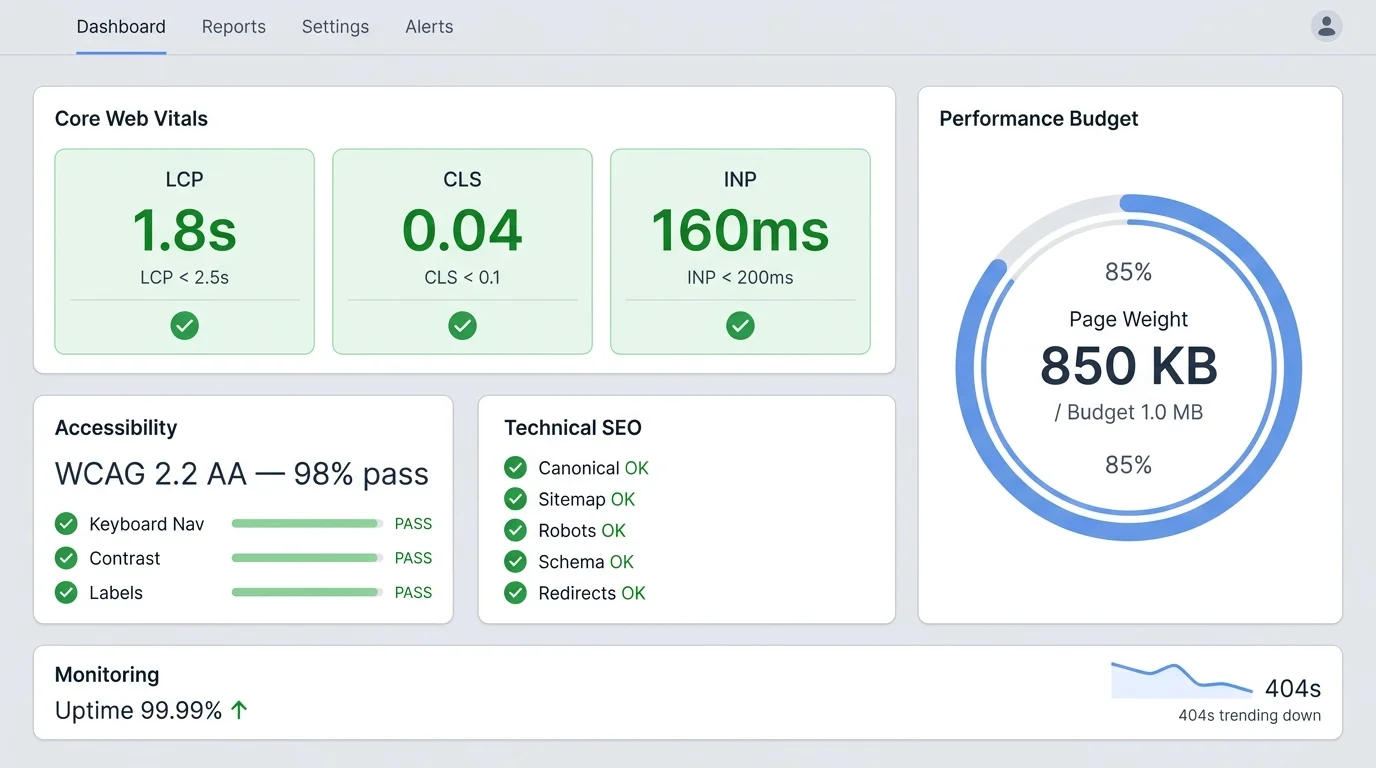Click the Uptime 99.99% text
The image size is (1376, 768).
coord(138,710)
